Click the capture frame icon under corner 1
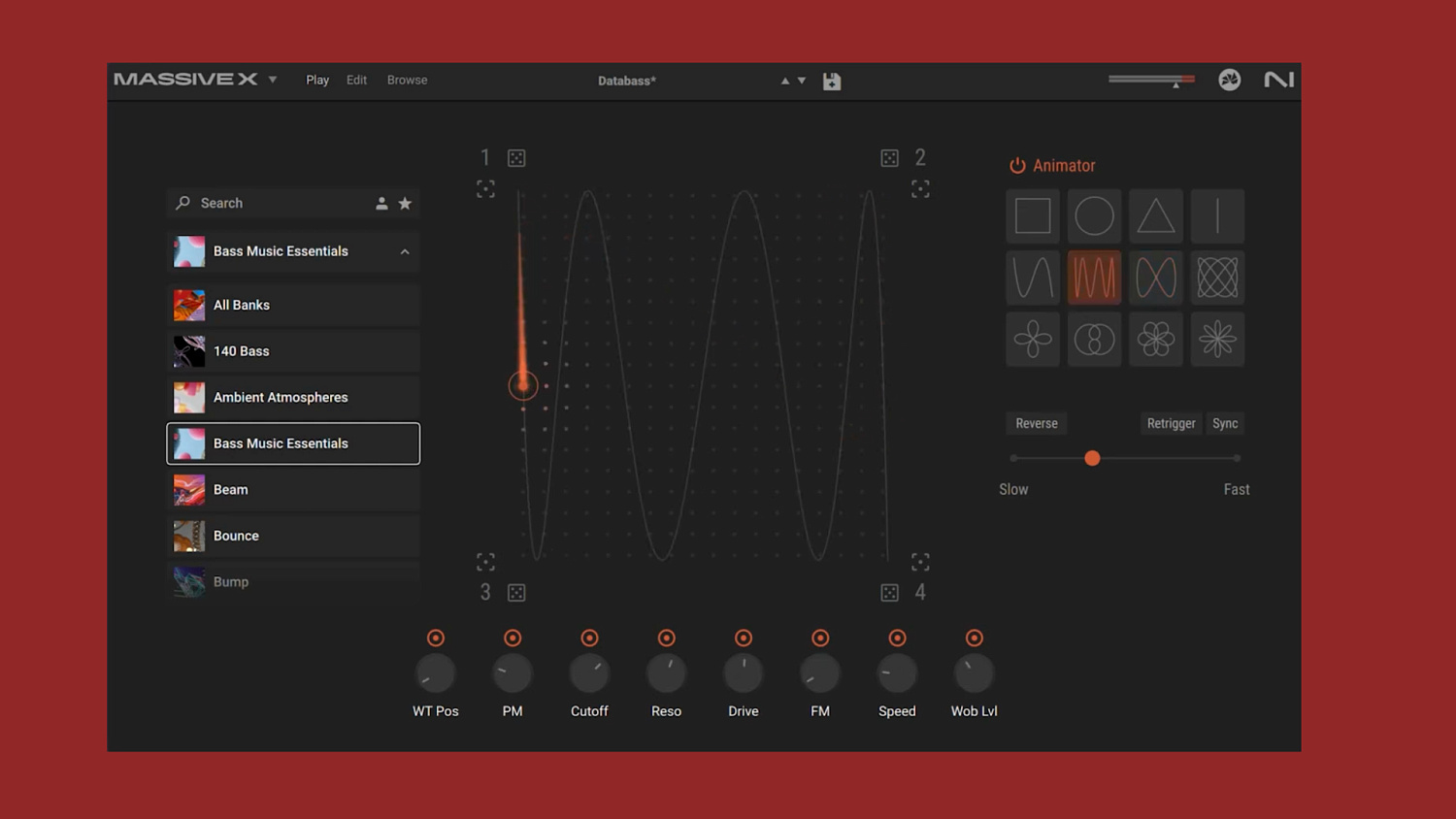The width and height of the screenshot is (1456, 819). tap(485, 189)
